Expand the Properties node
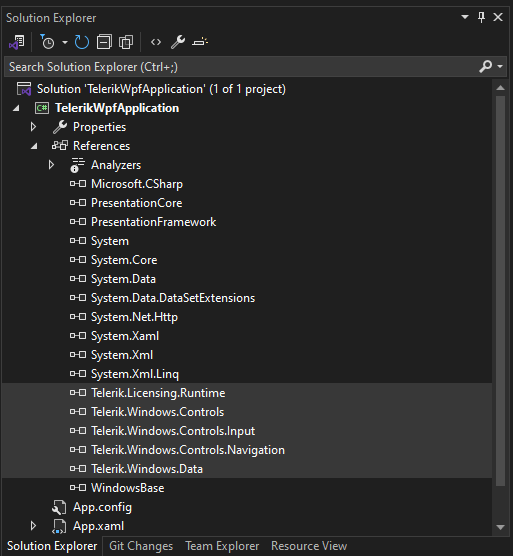Screen dimensions: 513x556 click(33, 127)
